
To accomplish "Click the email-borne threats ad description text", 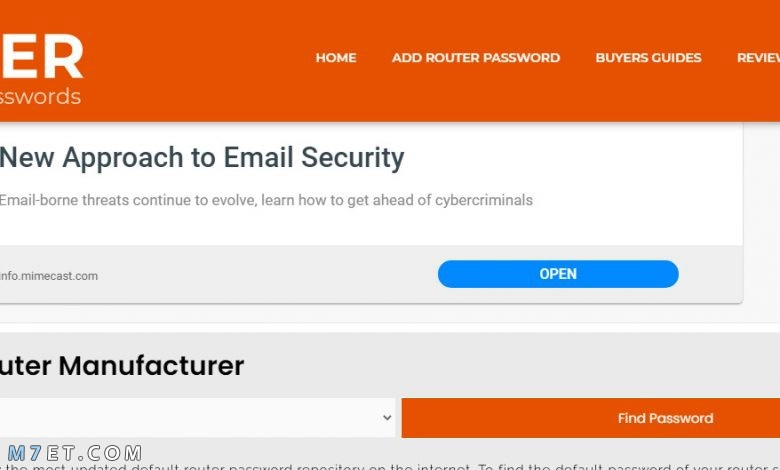I will coord(266,200).
